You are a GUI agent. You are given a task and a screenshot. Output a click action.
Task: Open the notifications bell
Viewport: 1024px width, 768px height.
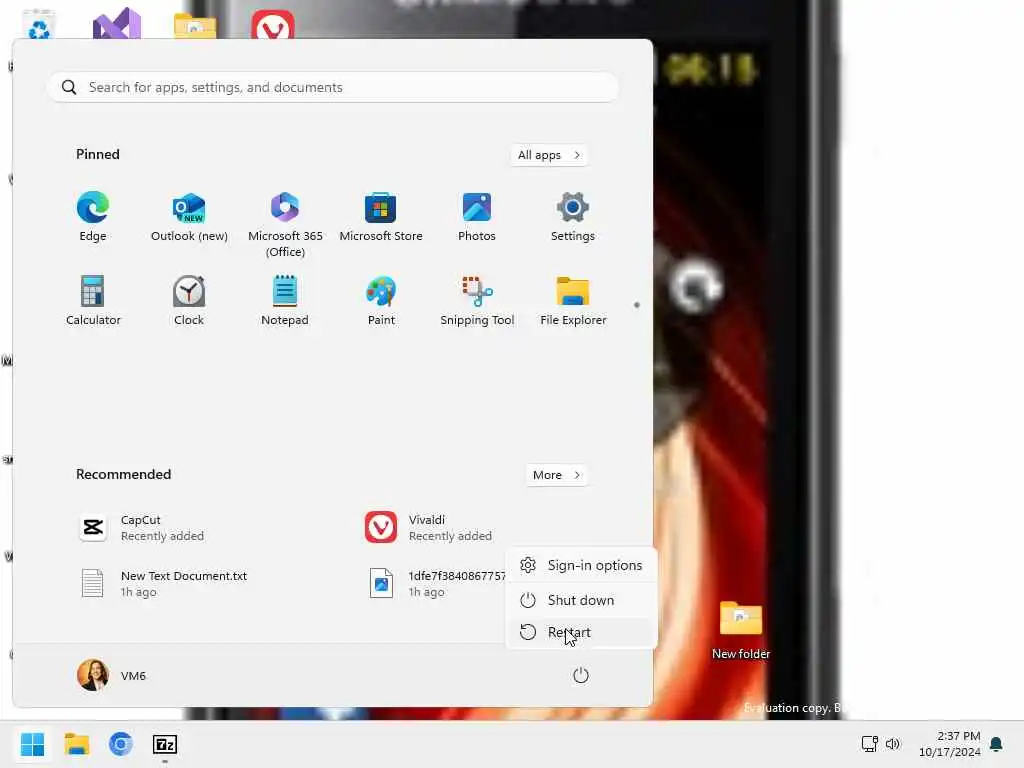point(996,744)
